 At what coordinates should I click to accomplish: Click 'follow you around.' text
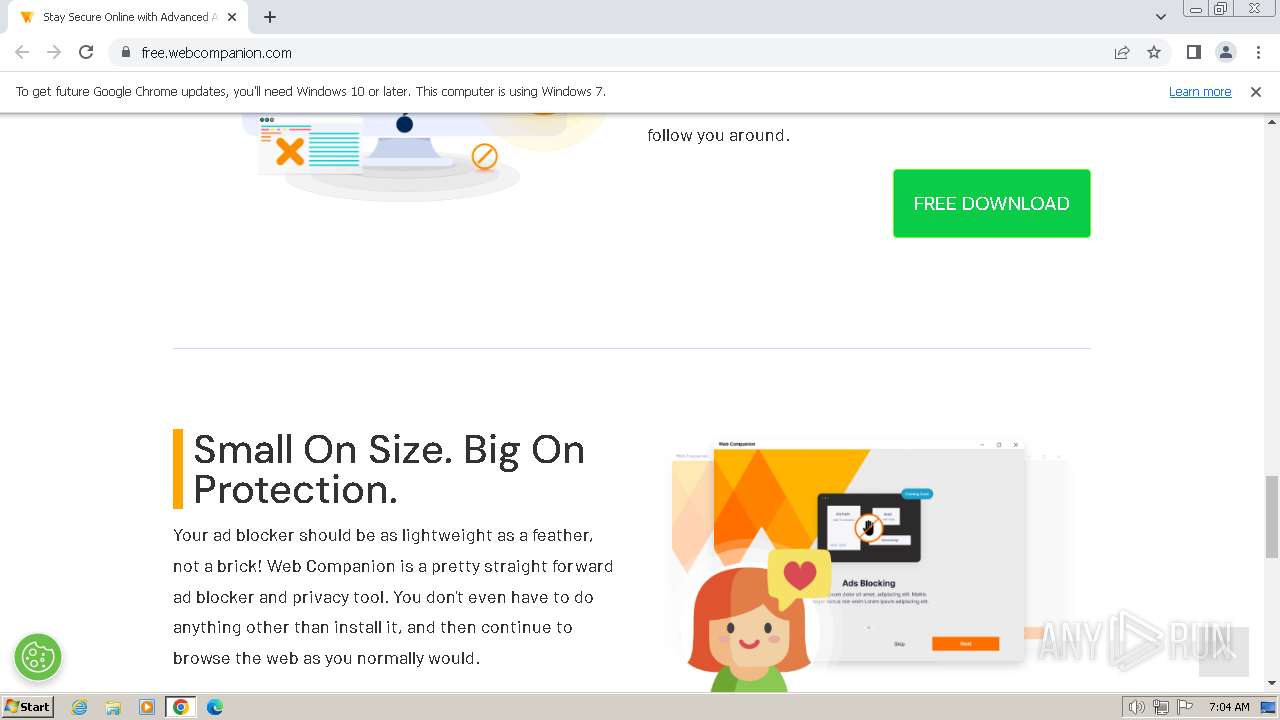[718, 135]
